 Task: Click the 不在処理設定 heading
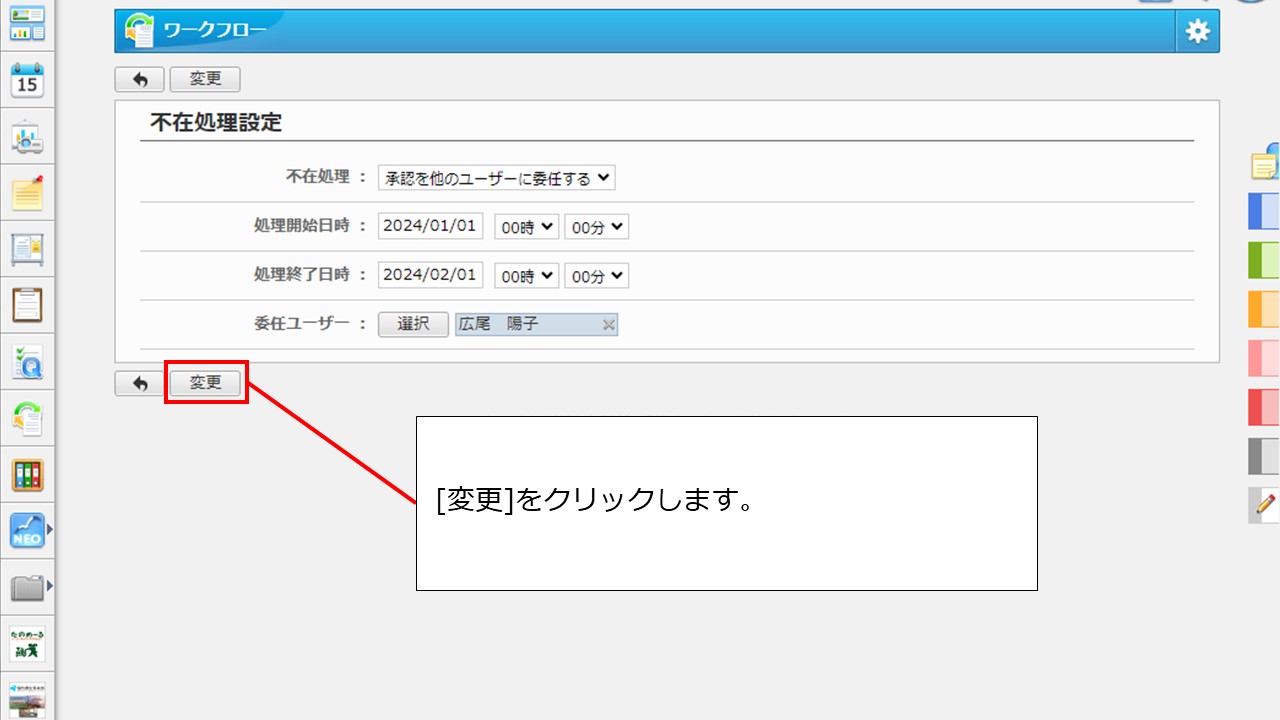216,123
